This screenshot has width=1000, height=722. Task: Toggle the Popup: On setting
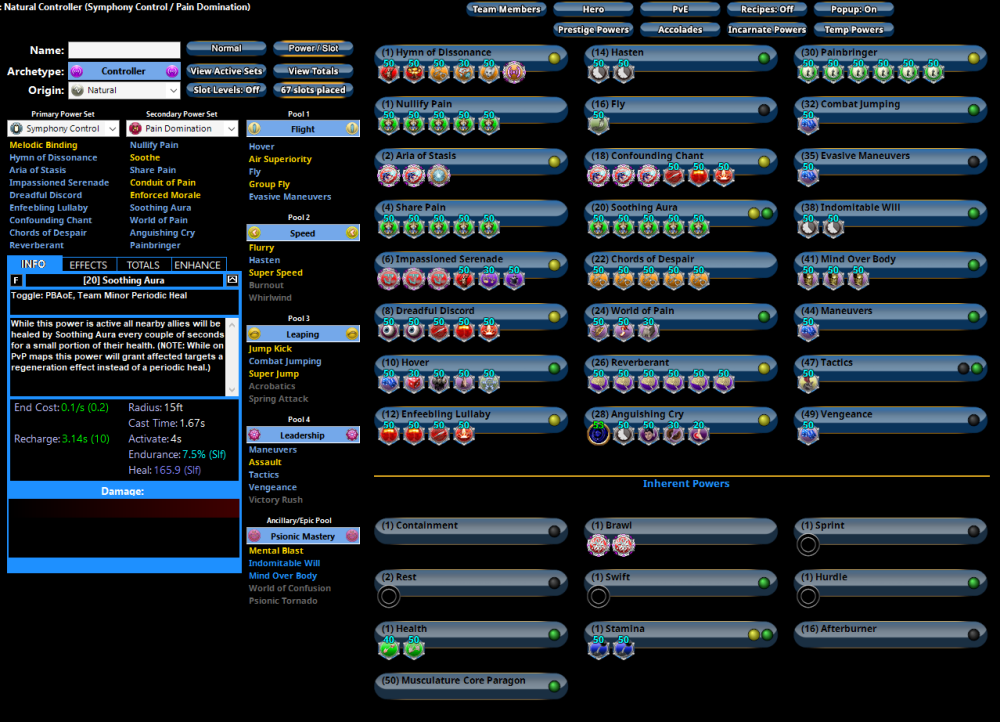pyautogui.click(x=853, y=9)
